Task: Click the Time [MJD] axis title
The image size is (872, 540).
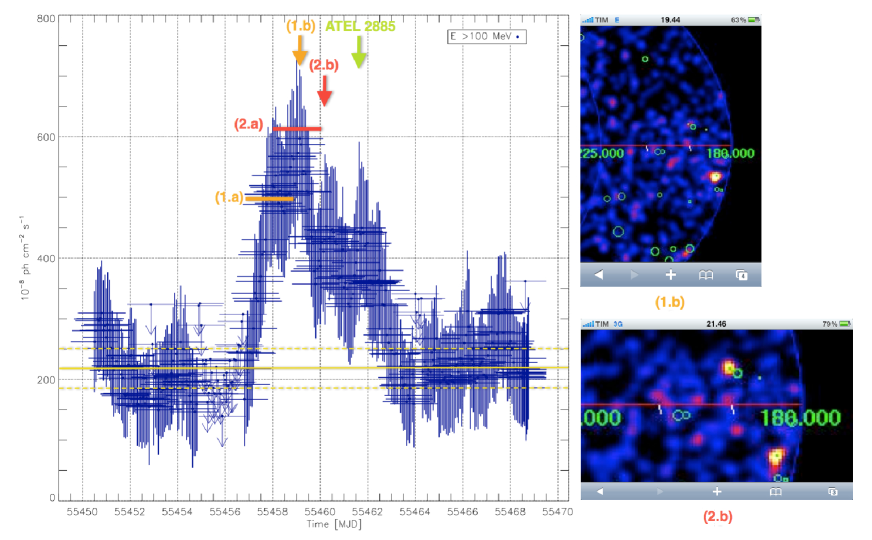Action: (334, 524)
